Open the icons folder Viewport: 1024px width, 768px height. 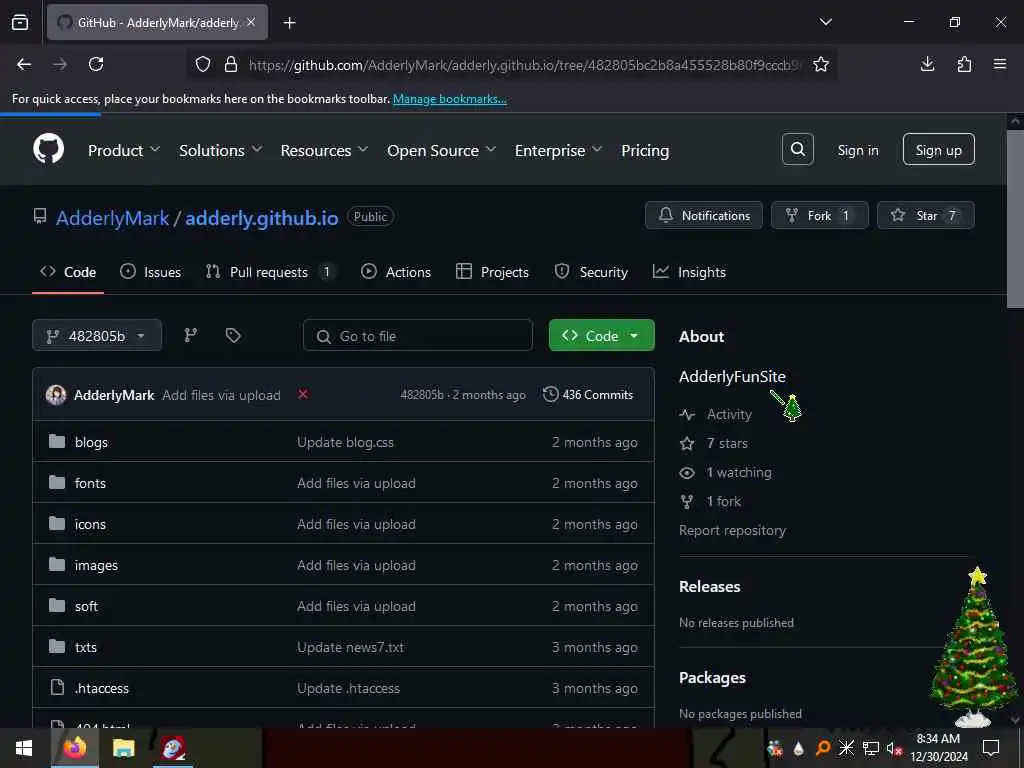pyautogui.click(x=89, y=524)
